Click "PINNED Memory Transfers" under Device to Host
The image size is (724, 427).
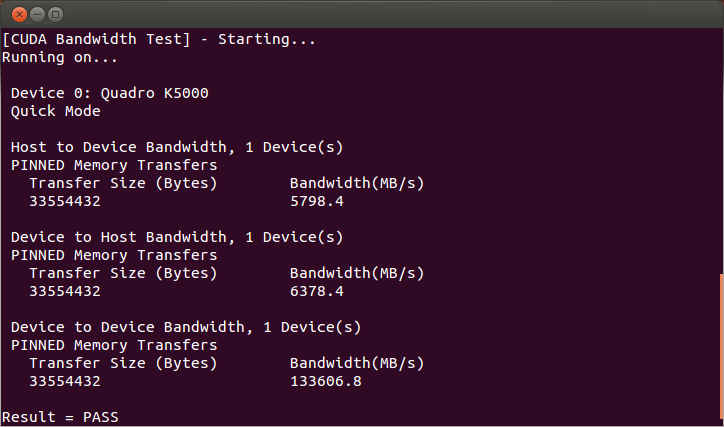click(x=114, y=255)
